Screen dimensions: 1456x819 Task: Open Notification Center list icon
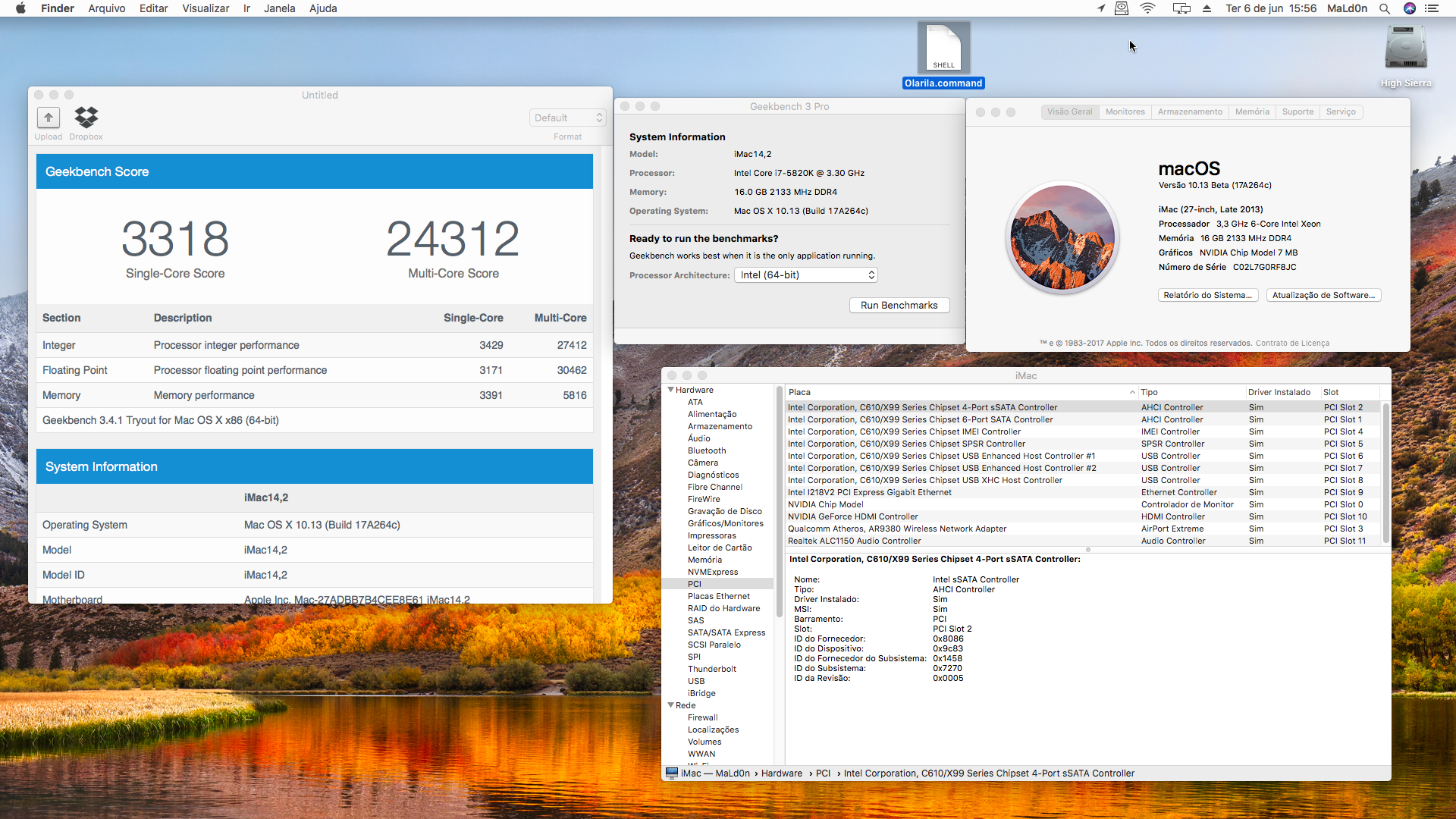(x=1432, y=8)
